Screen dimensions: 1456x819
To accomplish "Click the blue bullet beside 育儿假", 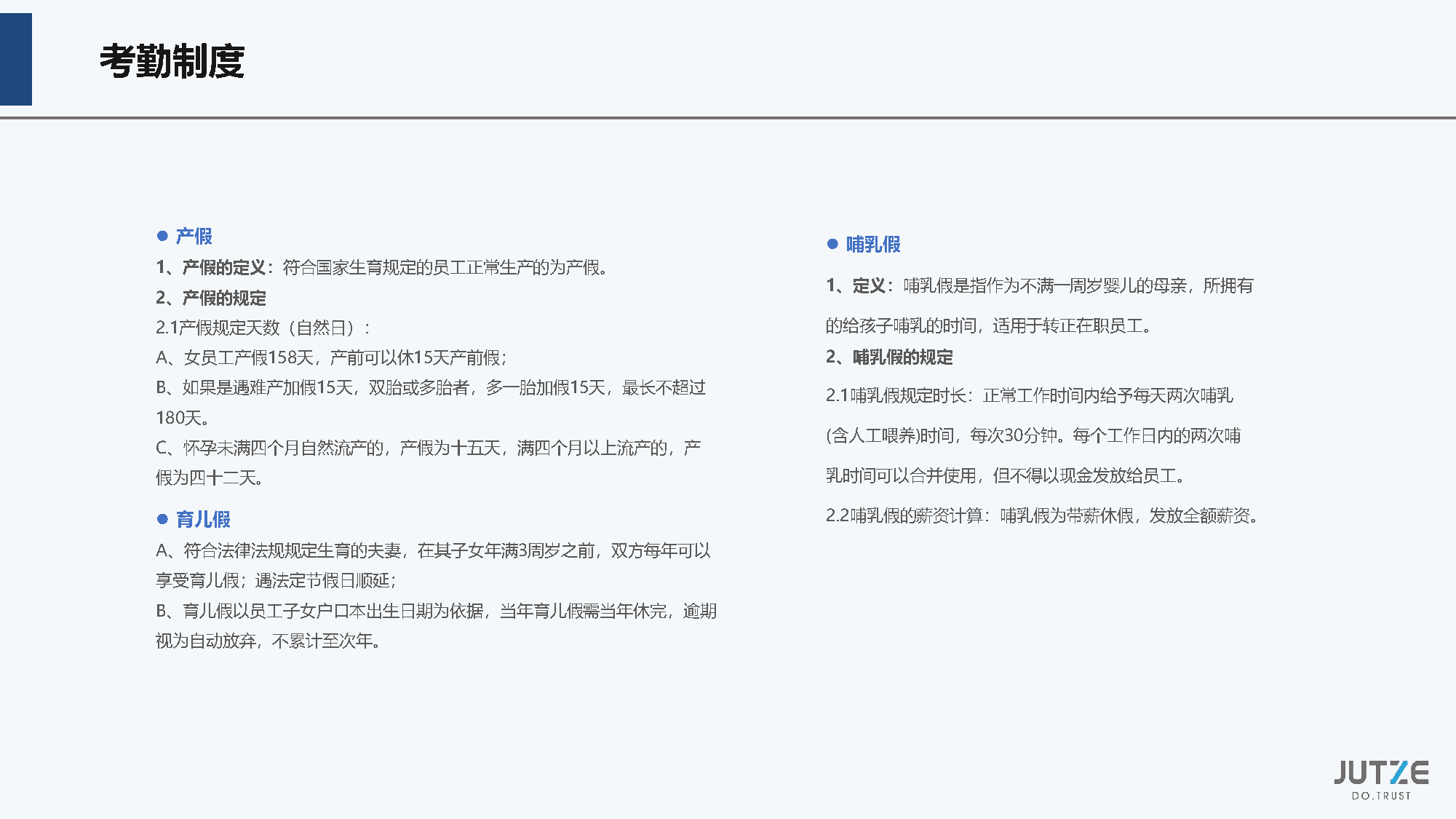I will [162, 519].
